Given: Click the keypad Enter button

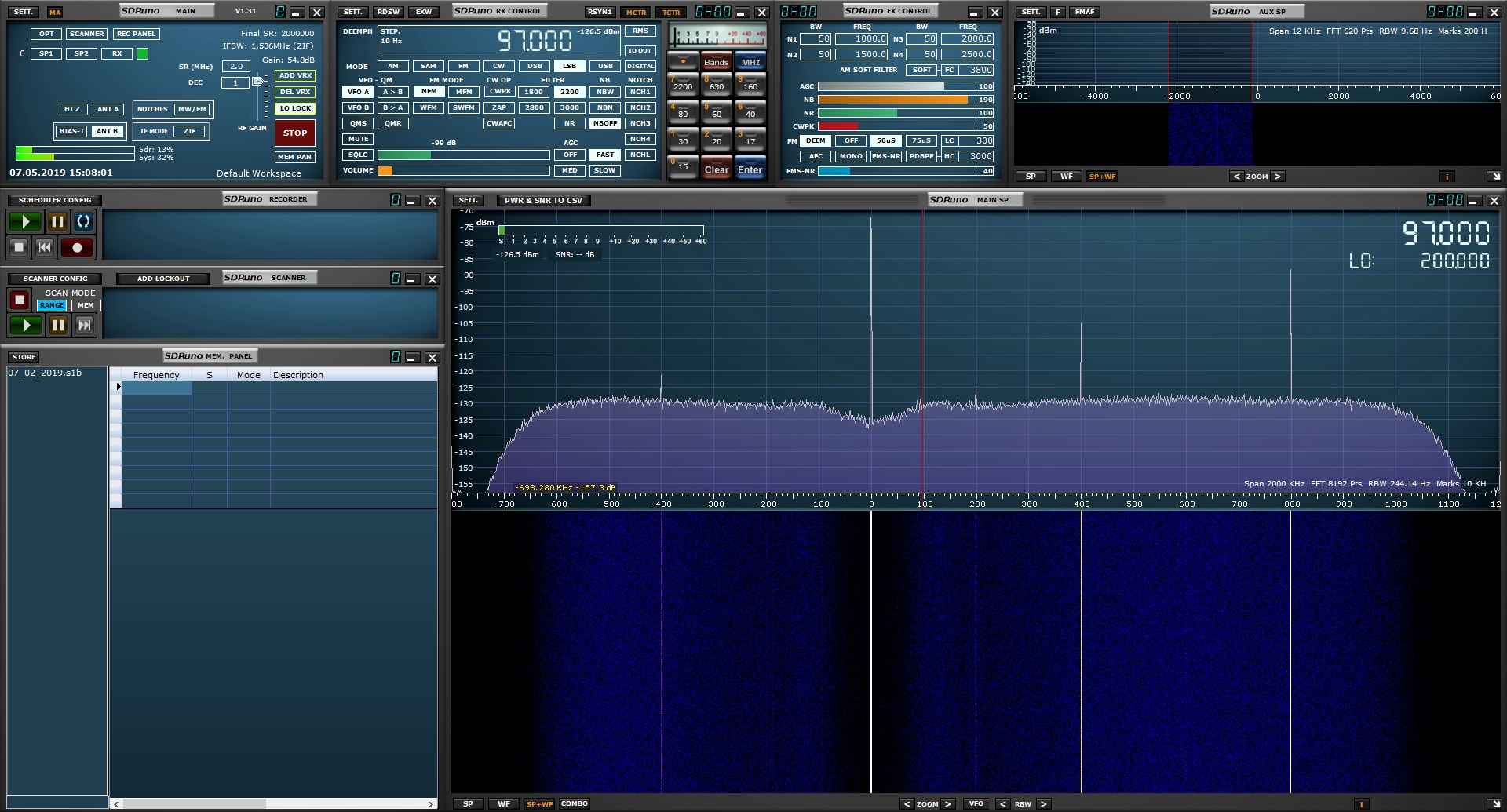Looking at the screenshot, I should pyautogui.click(x=750, y=169).
